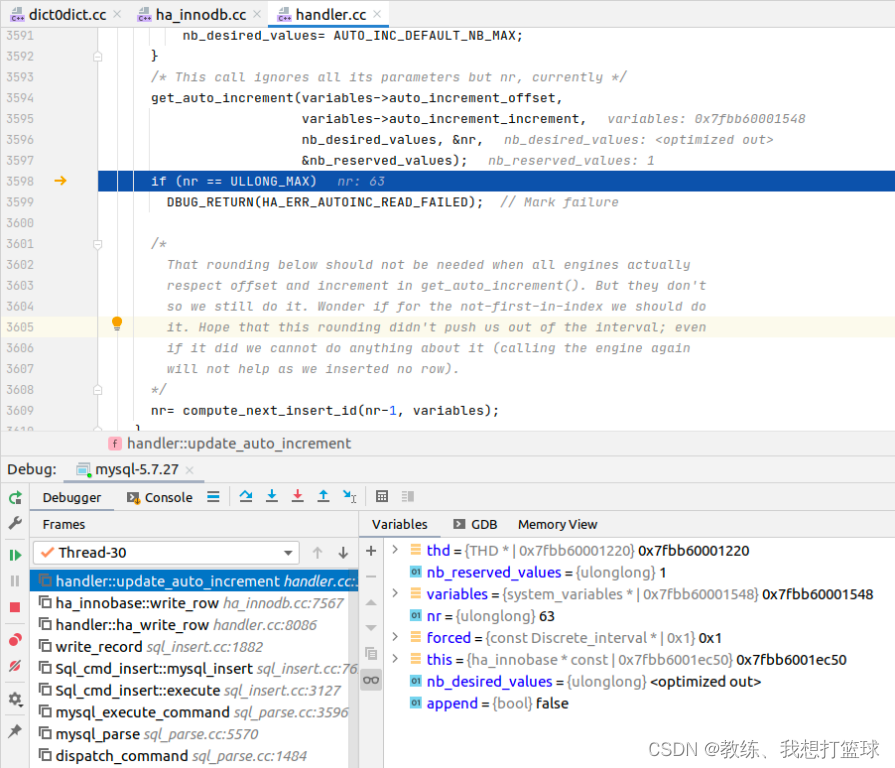895x768 pixels.
Task: Click the Step Out icon
Action: [x=324, y=496]
